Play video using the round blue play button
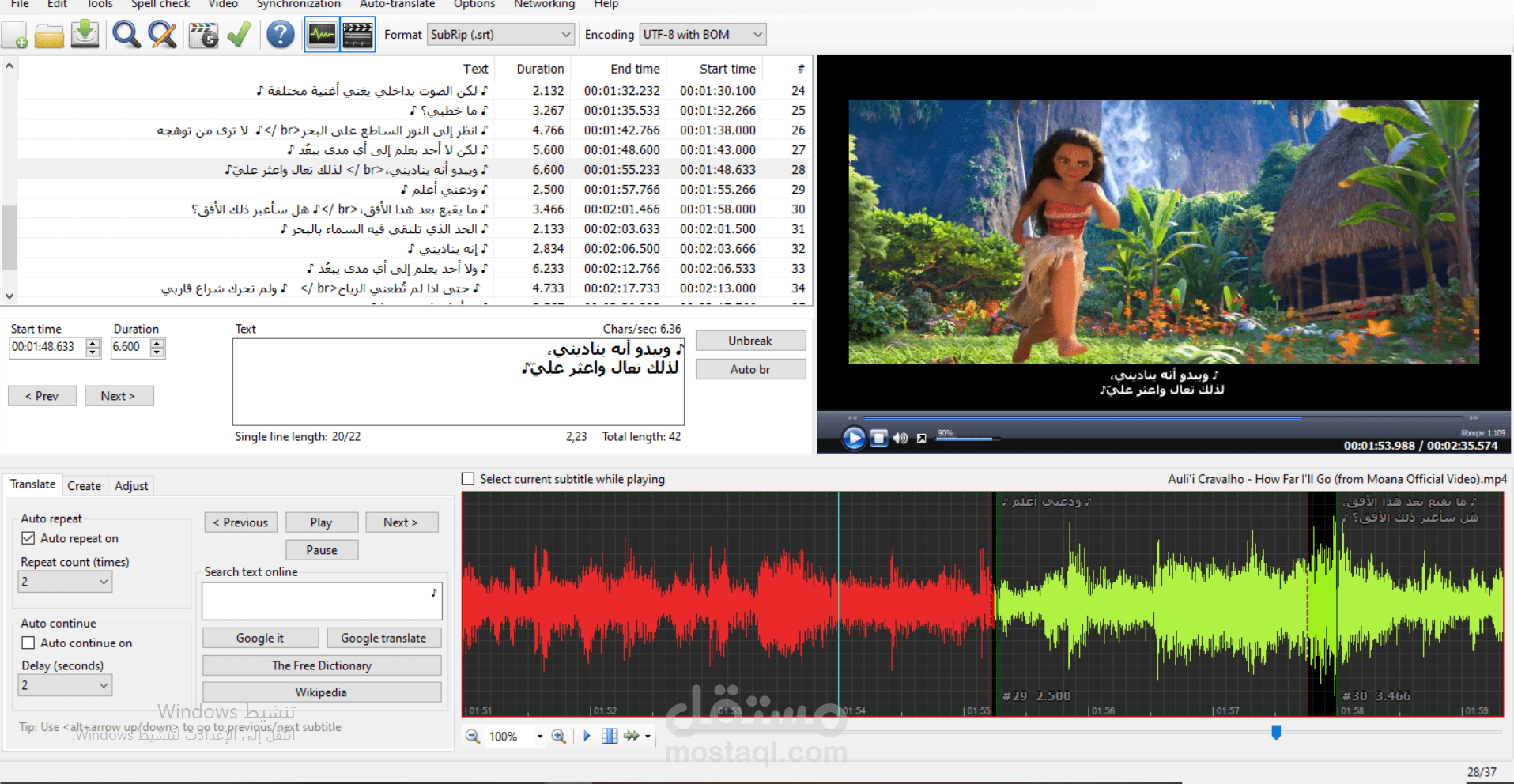 pos(854,438)
